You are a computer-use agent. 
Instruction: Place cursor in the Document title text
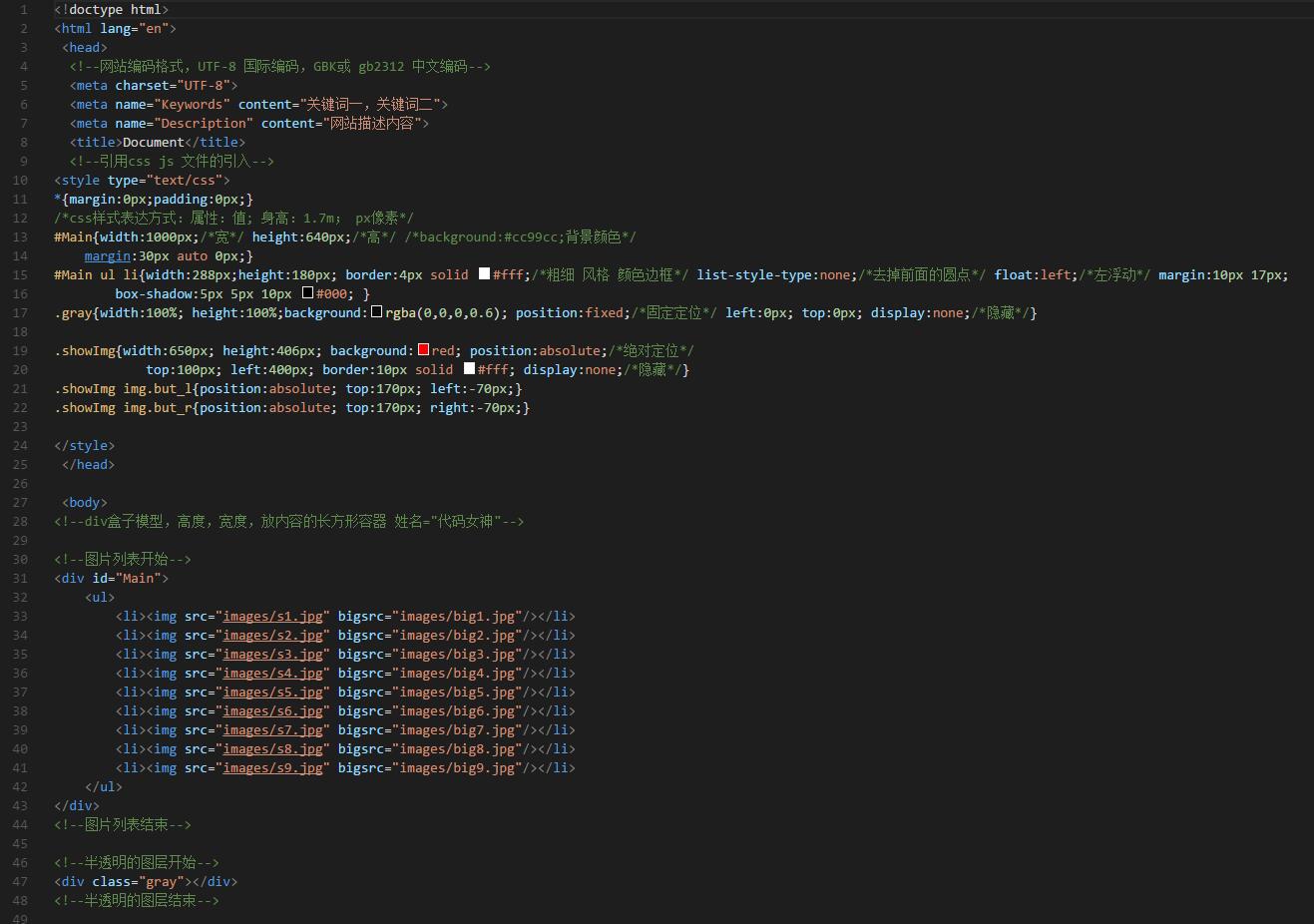[x=154, y=143]
